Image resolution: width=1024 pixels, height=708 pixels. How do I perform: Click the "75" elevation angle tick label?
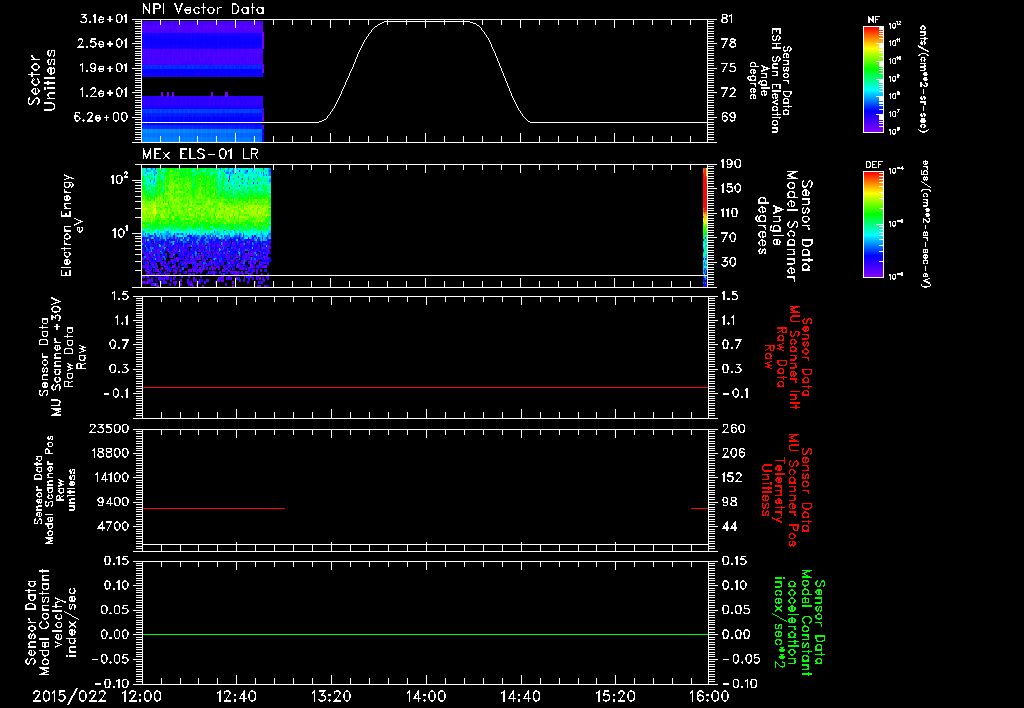point(729,68)
